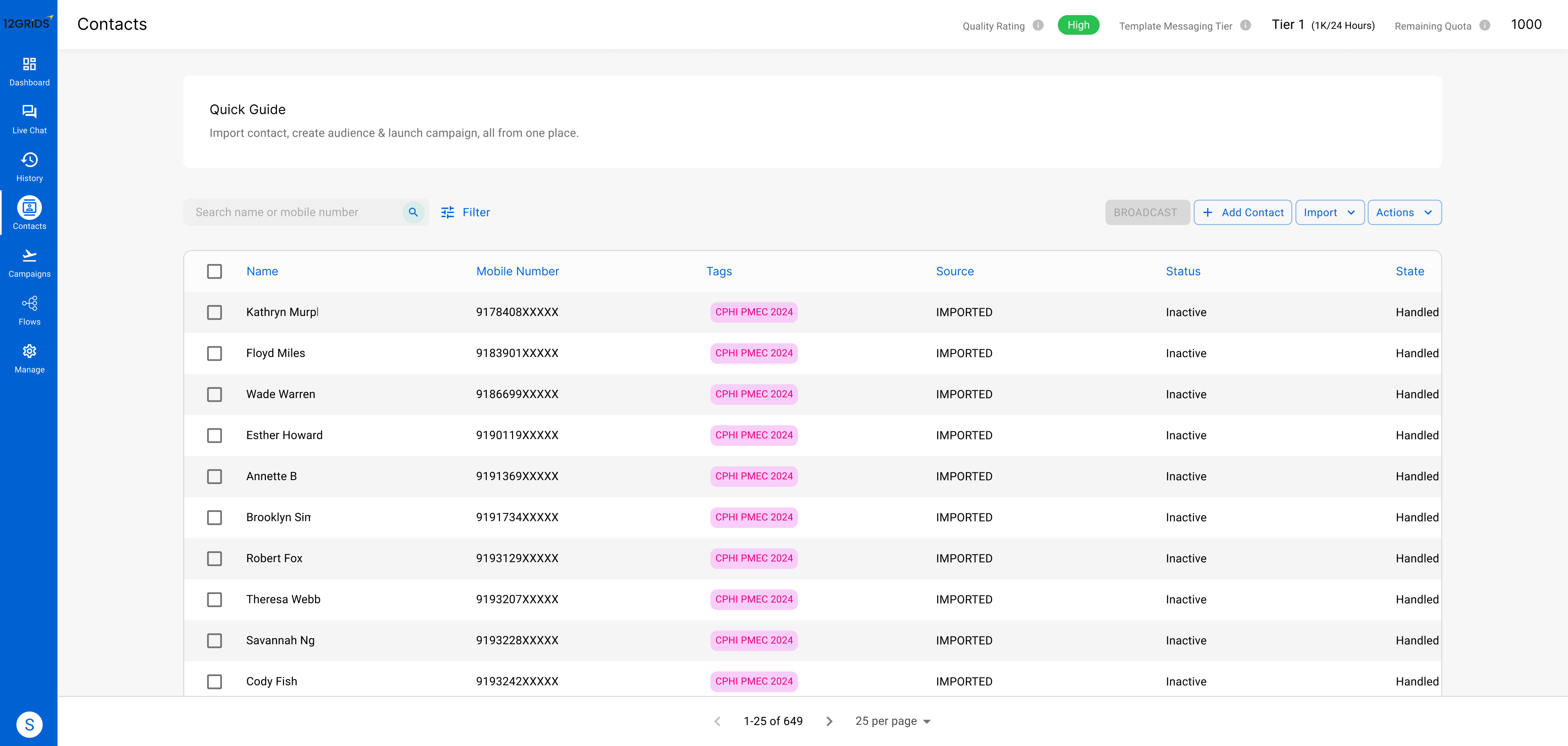Click CPHI PMEC 2024 tag for Cody Fish
The width and height of the screenshot is (1568, 746).
(754, 682)
